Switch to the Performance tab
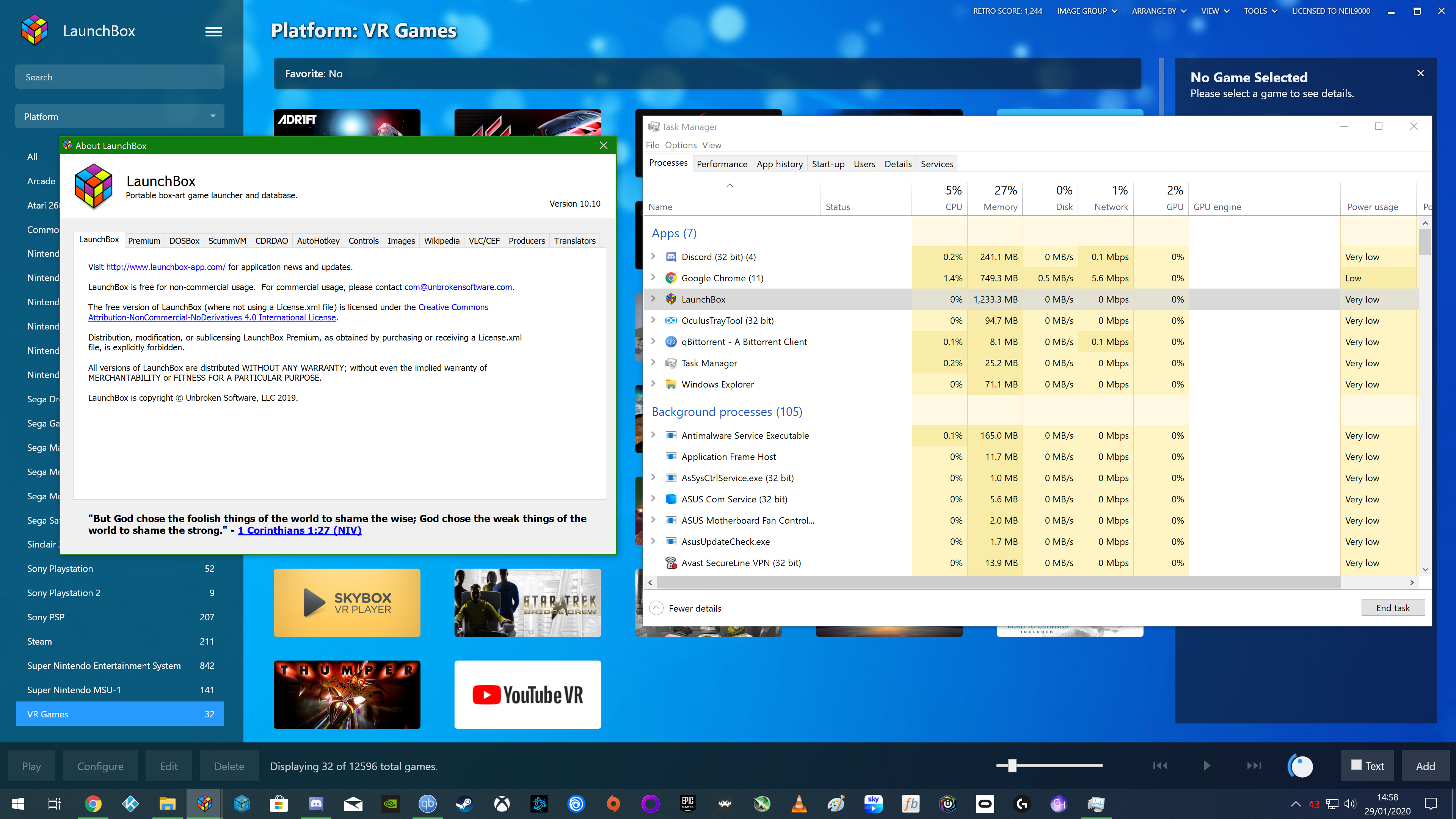Screen dimensions: 1456x819 (x=722, y=164)
